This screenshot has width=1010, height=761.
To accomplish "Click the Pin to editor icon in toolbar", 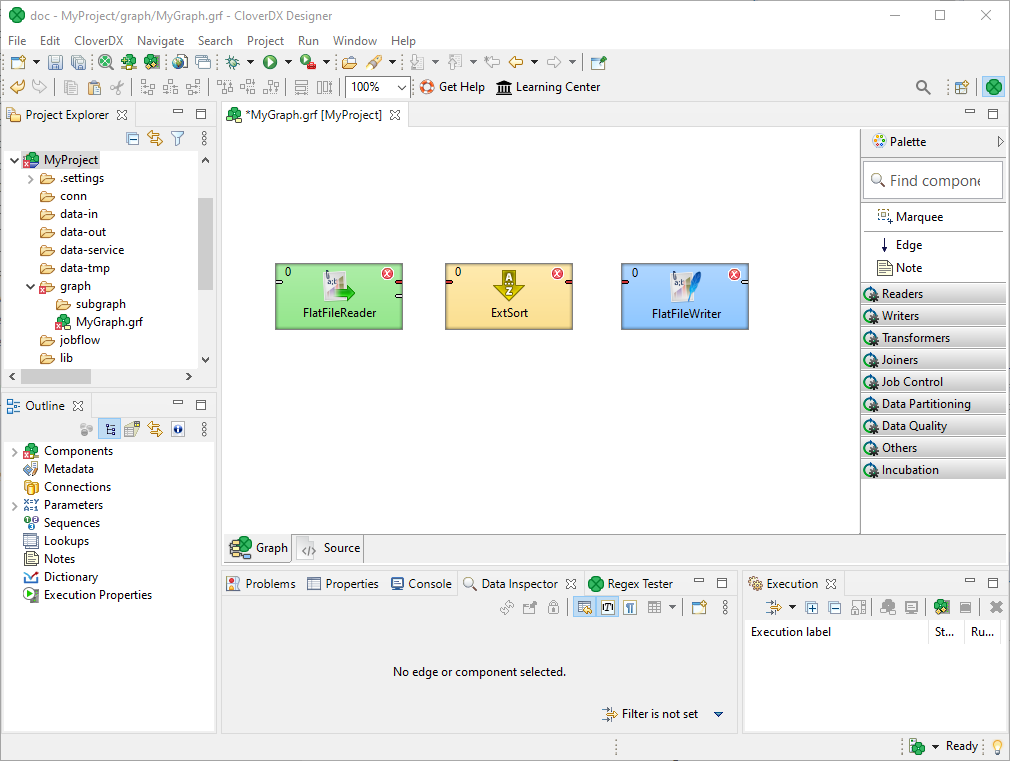I will tap(598, 63).
